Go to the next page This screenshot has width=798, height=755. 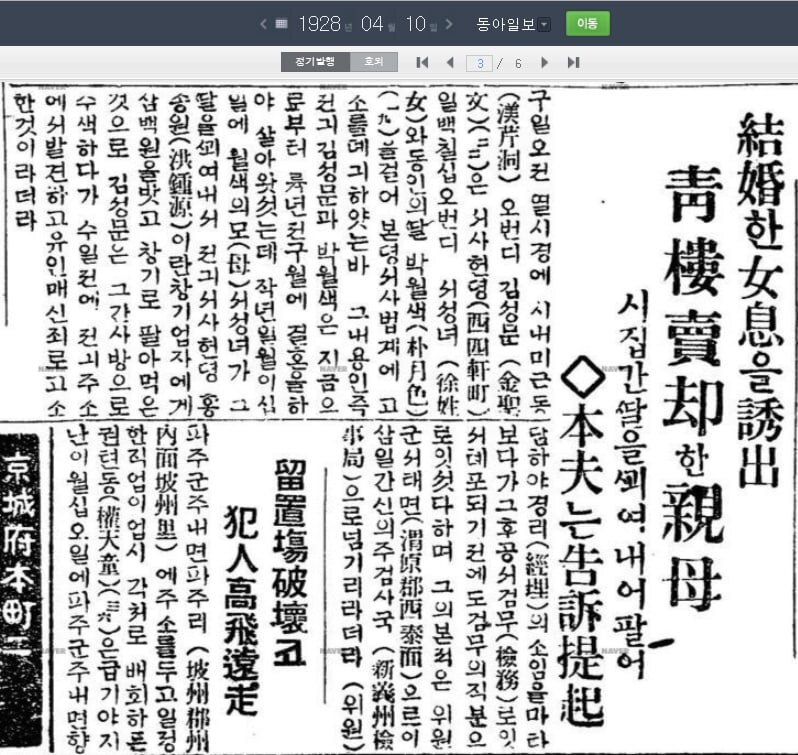tap(545, 62)
